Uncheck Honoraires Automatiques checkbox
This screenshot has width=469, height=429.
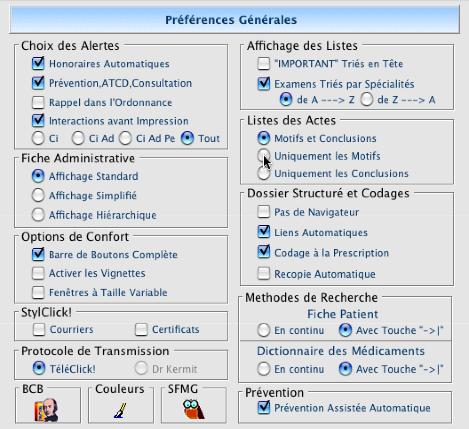pyautogui.click(x=38, y=63)
